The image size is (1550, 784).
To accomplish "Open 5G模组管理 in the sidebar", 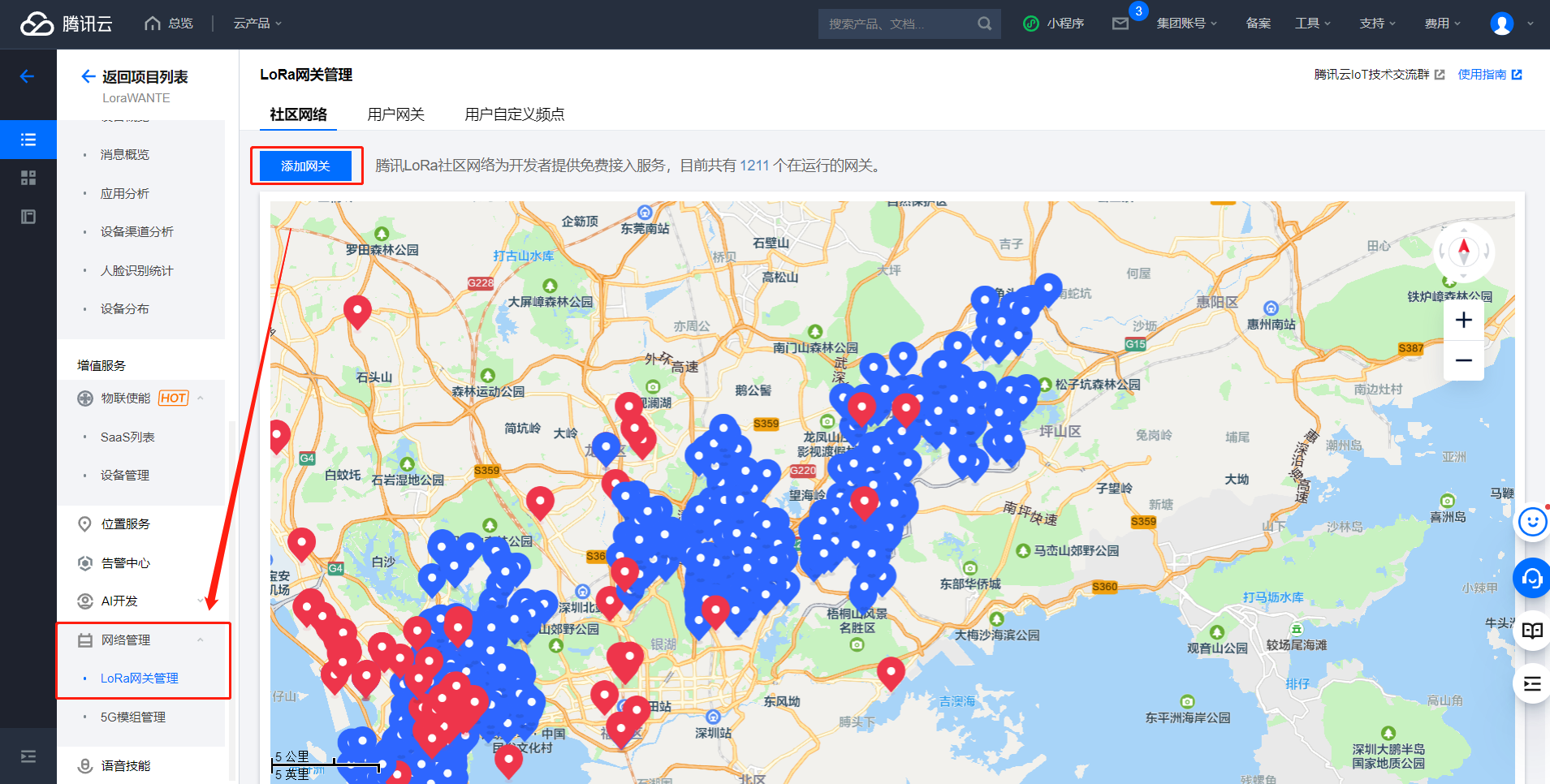I will tap(133, 717).
